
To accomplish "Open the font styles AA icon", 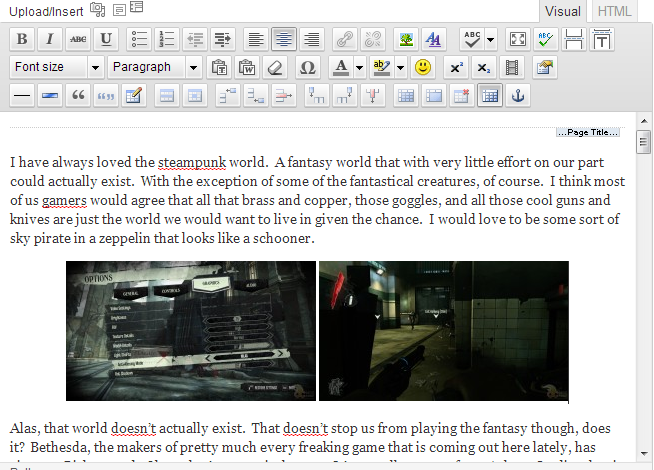I will (x=434, y=39).
